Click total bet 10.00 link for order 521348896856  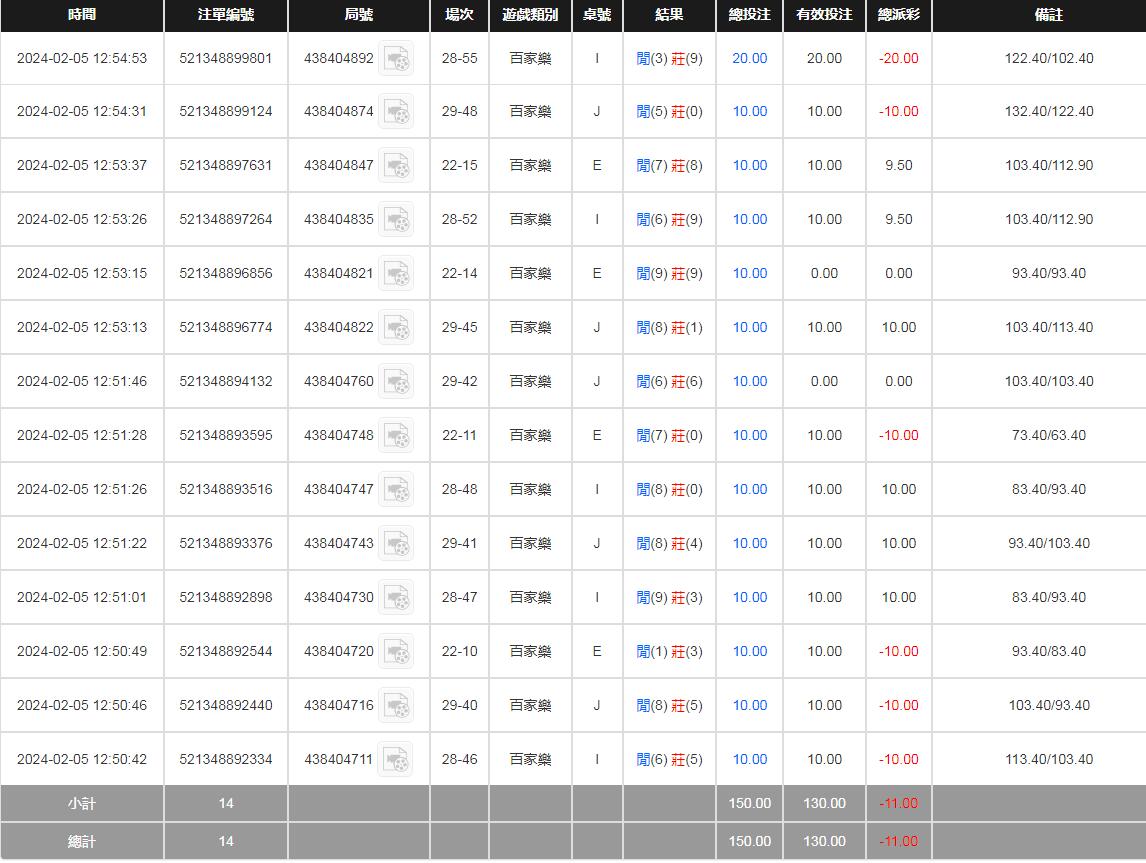coord(750,273)
